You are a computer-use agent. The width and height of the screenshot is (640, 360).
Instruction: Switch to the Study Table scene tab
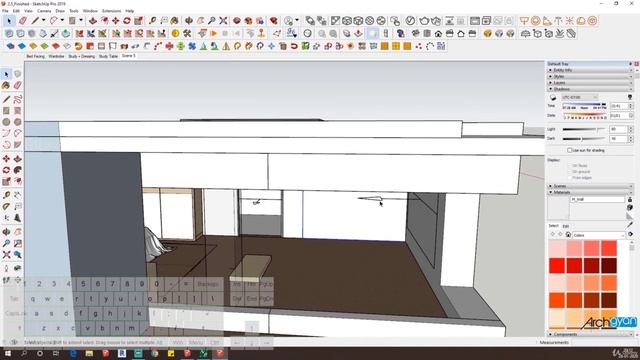[108, 56]
